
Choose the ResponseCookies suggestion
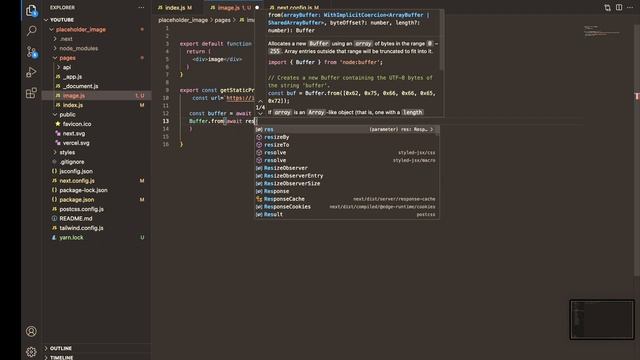(x=347, y=207)
